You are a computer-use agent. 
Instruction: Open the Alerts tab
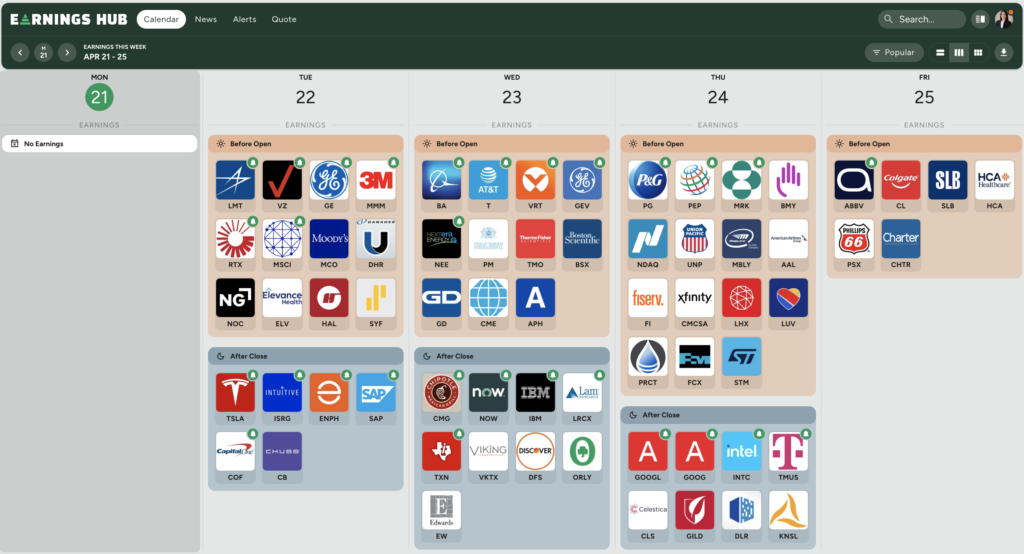click(245, 19)
